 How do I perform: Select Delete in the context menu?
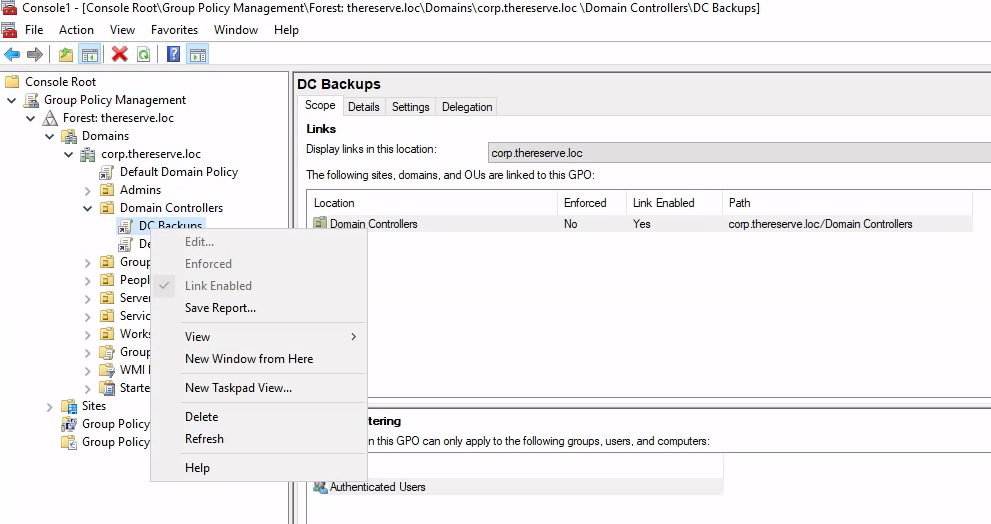coord(201,417)
